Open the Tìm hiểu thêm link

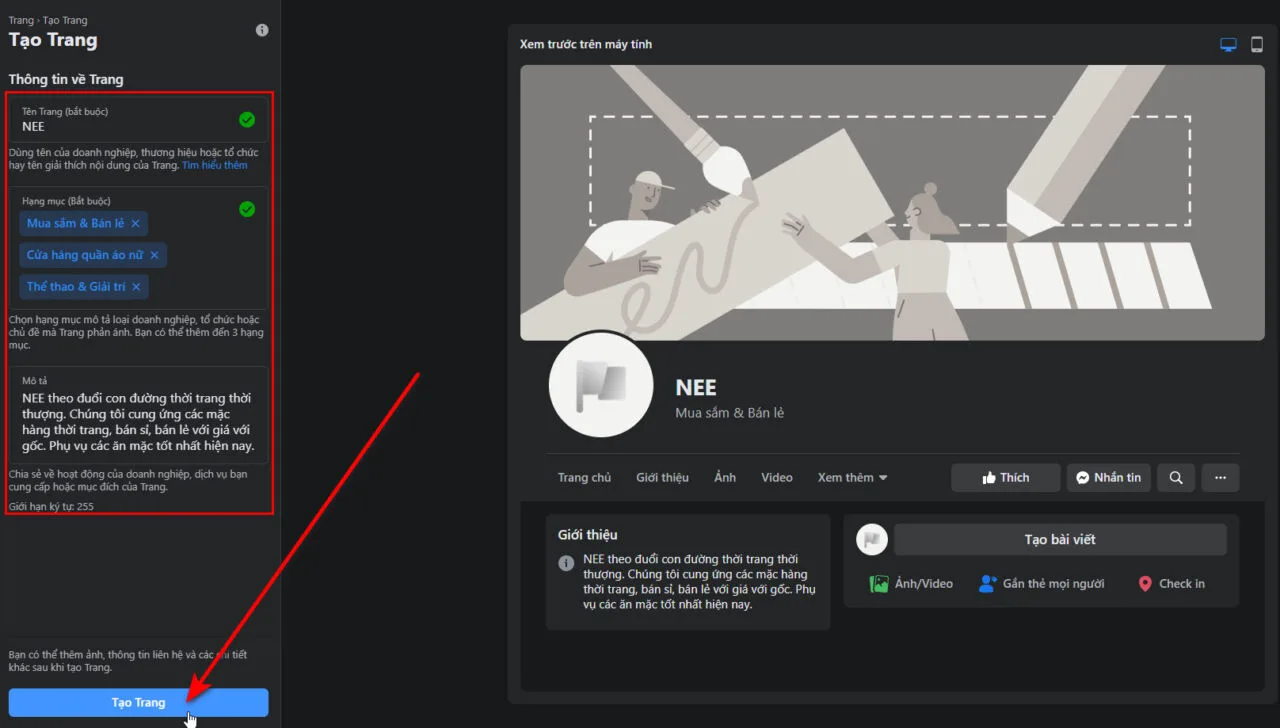(215, 165)
